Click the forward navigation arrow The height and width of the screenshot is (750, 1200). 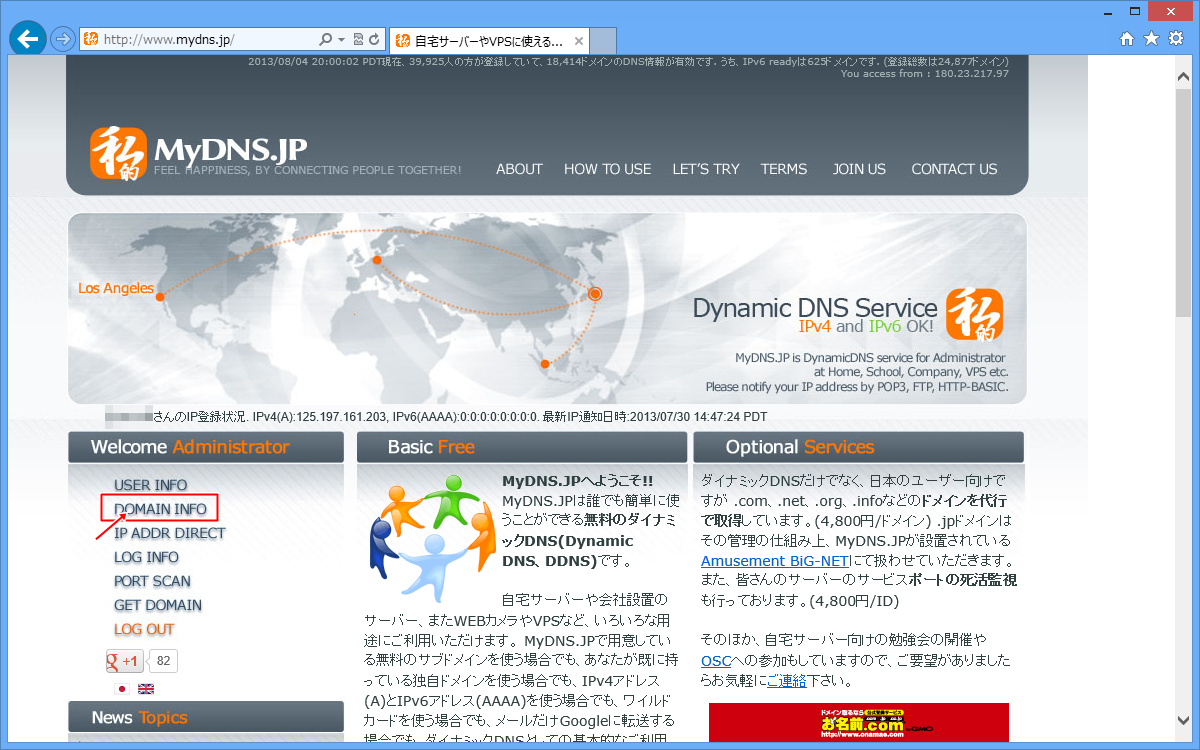[61, 41]
